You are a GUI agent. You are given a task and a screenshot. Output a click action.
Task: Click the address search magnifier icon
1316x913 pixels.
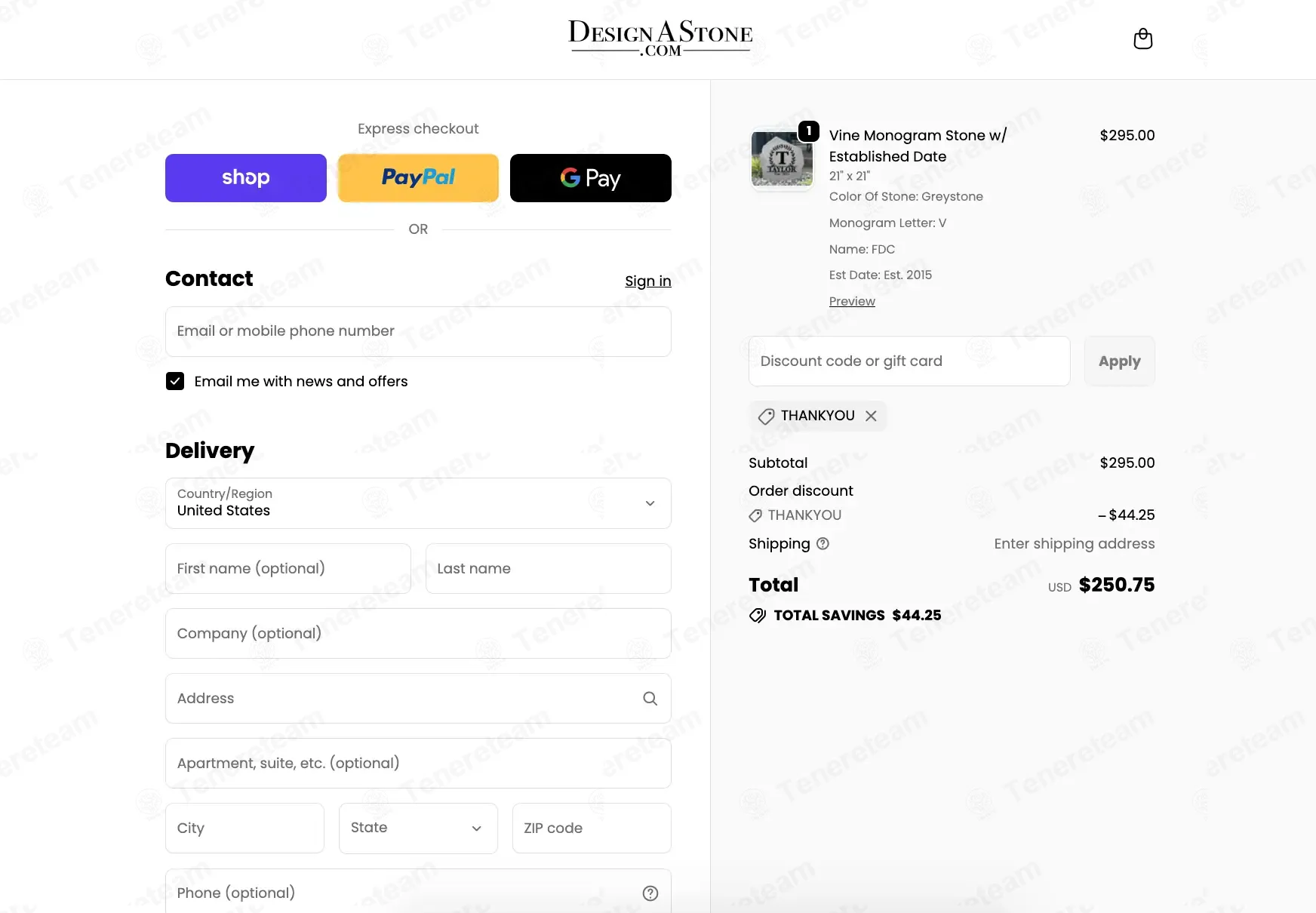(x=650, y=699)
